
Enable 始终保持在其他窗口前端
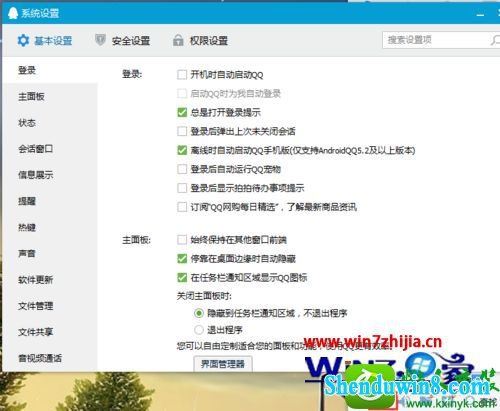click(x=182, y=240)
